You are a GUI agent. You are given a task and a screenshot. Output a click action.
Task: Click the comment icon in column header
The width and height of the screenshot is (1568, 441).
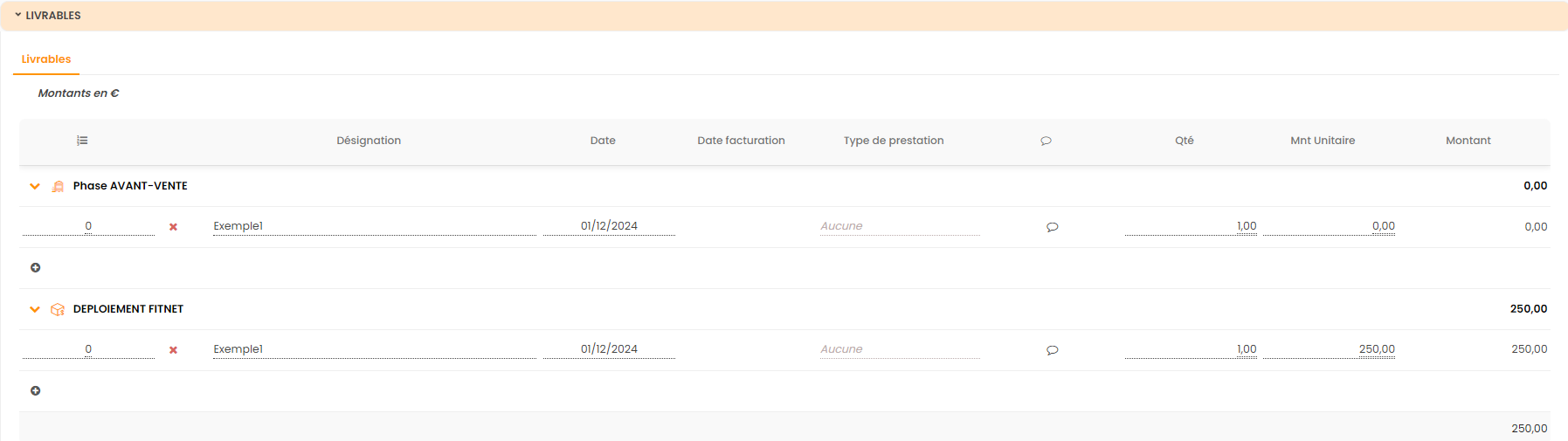[1046, 141]
